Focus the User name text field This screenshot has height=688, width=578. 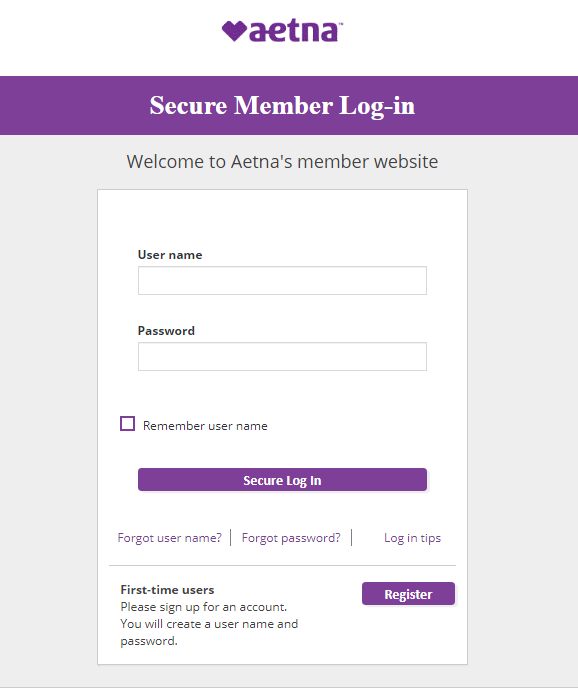(282, 280)
